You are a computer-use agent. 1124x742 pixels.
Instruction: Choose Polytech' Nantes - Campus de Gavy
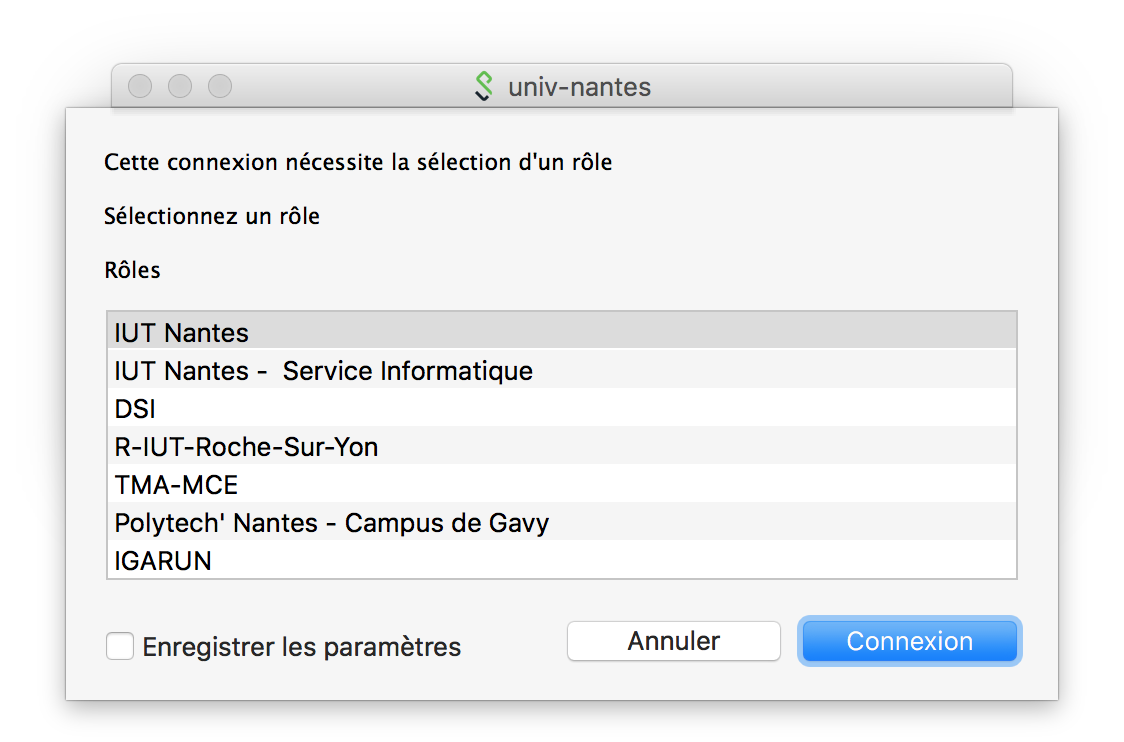331,523
